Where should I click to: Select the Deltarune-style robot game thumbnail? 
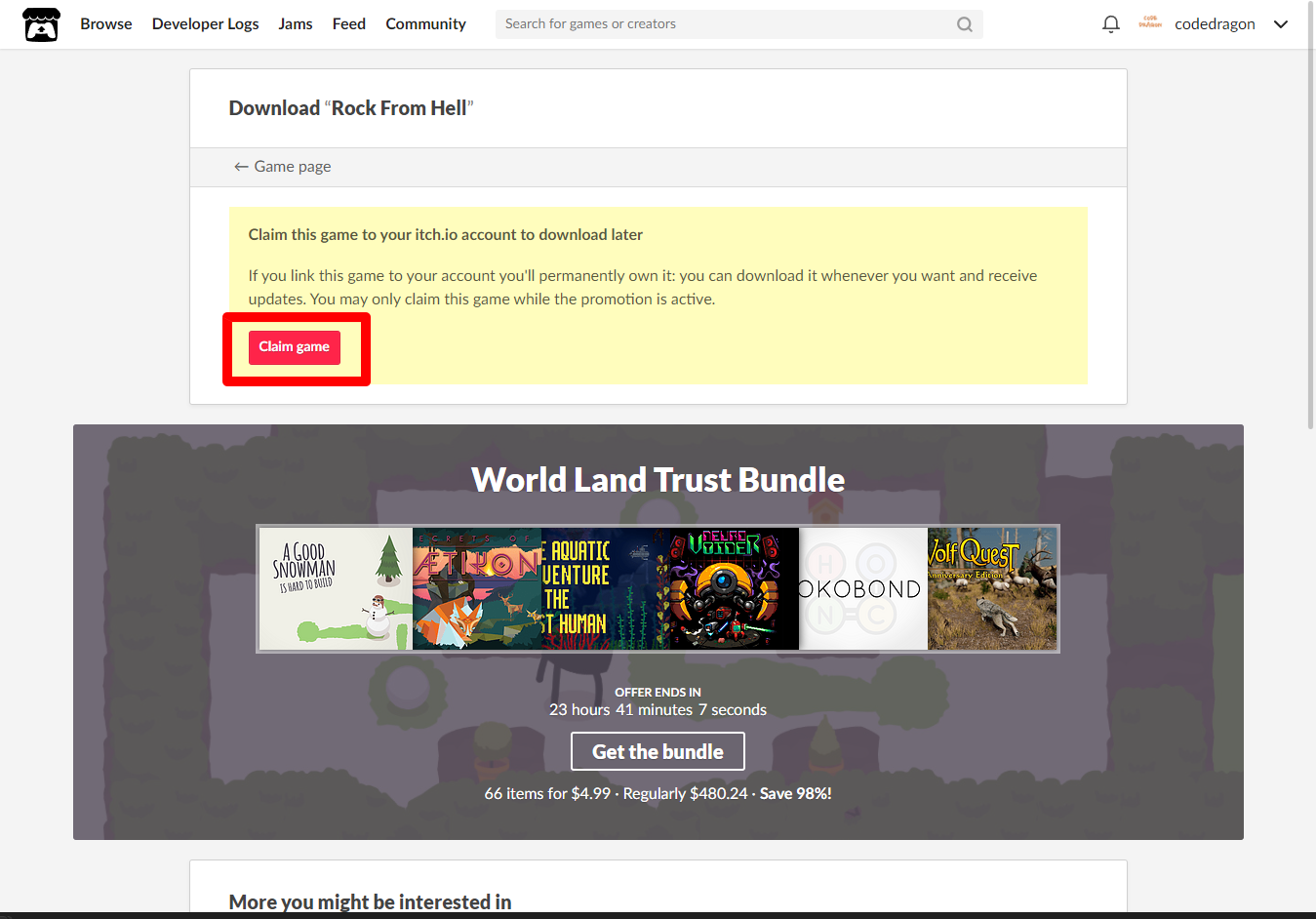tap(735, 588)
